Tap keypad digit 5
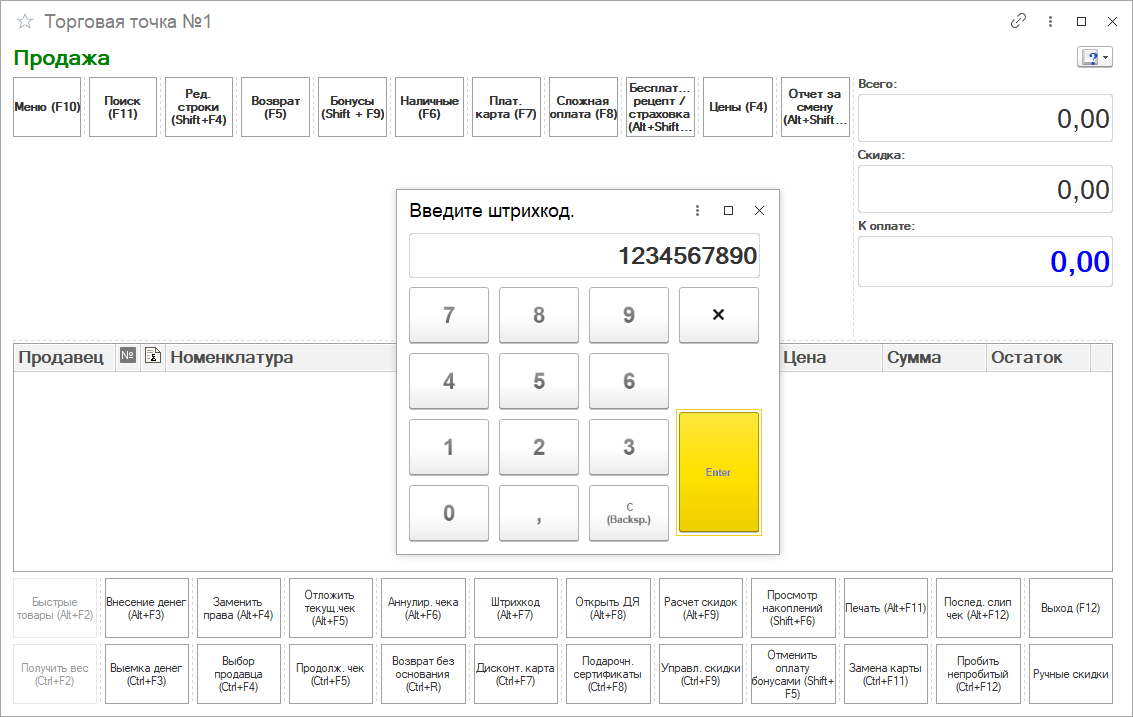1133x717 pixels. pyautogui.click(x=539, y=381)
